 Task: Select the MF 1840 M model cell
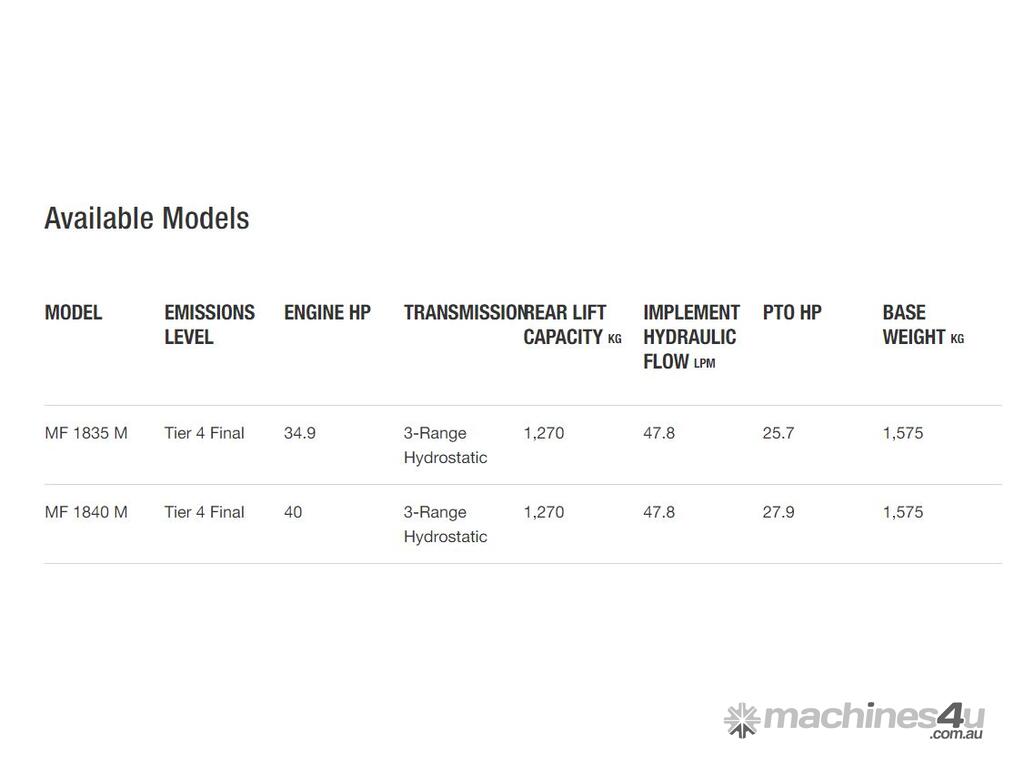point(86,512)
